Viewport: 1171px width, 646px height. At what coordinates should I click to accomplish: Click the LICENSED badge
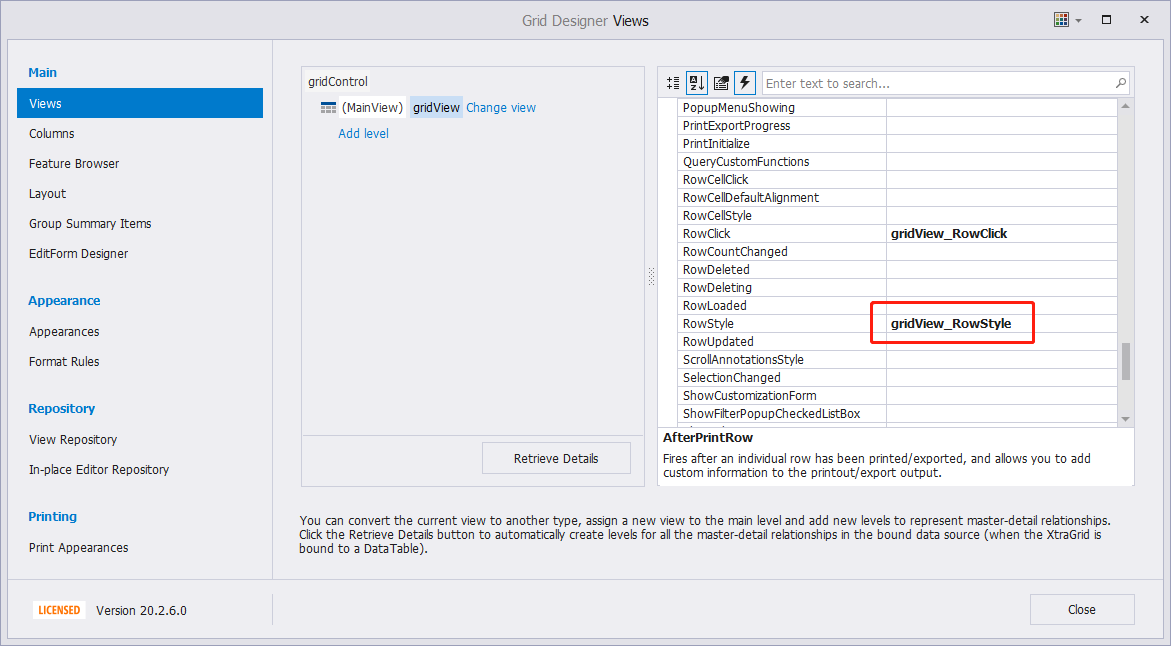click(x=59, y=610)
